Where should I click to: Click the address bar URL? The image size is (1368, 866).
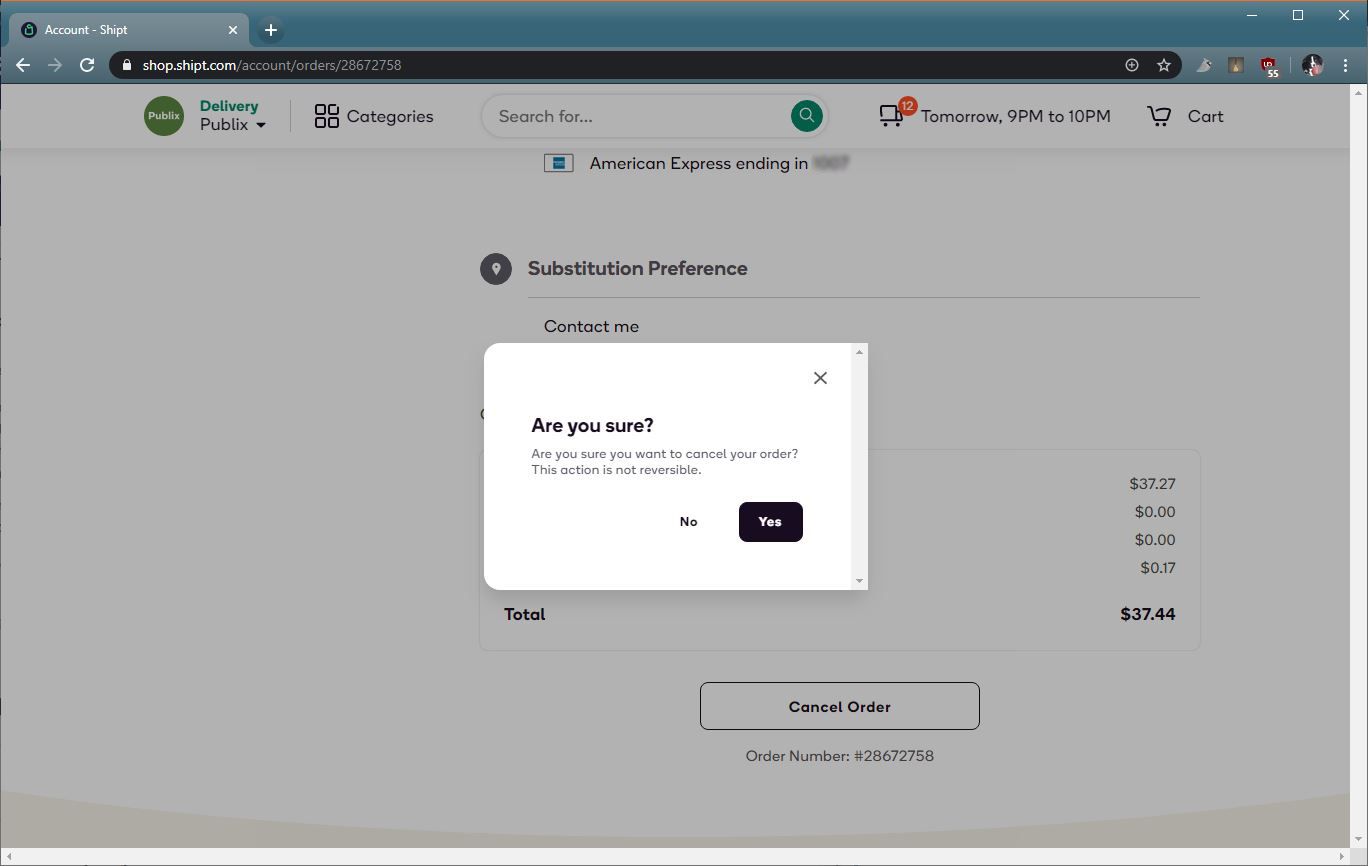pos(271,65)
